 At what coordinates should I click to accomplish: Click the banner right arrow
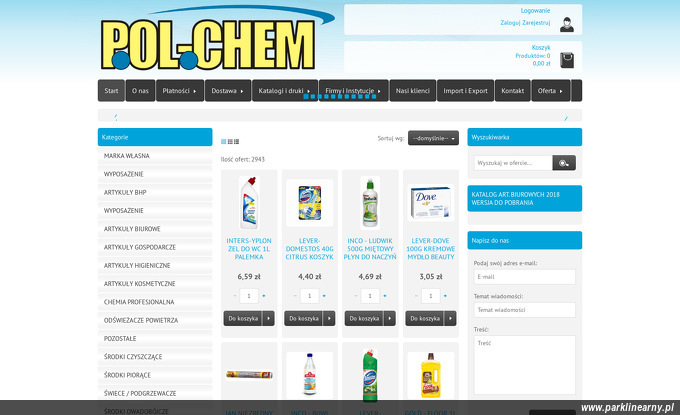point(566,117)
